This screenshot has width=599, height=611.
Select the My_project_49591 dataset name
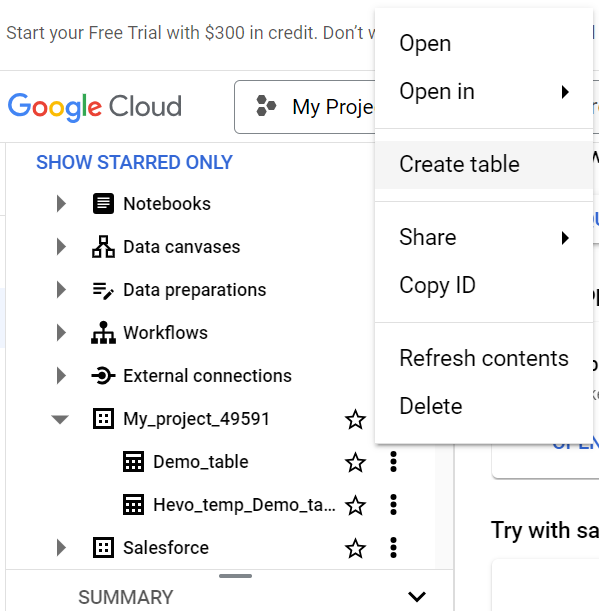click(x=196, y=419)
